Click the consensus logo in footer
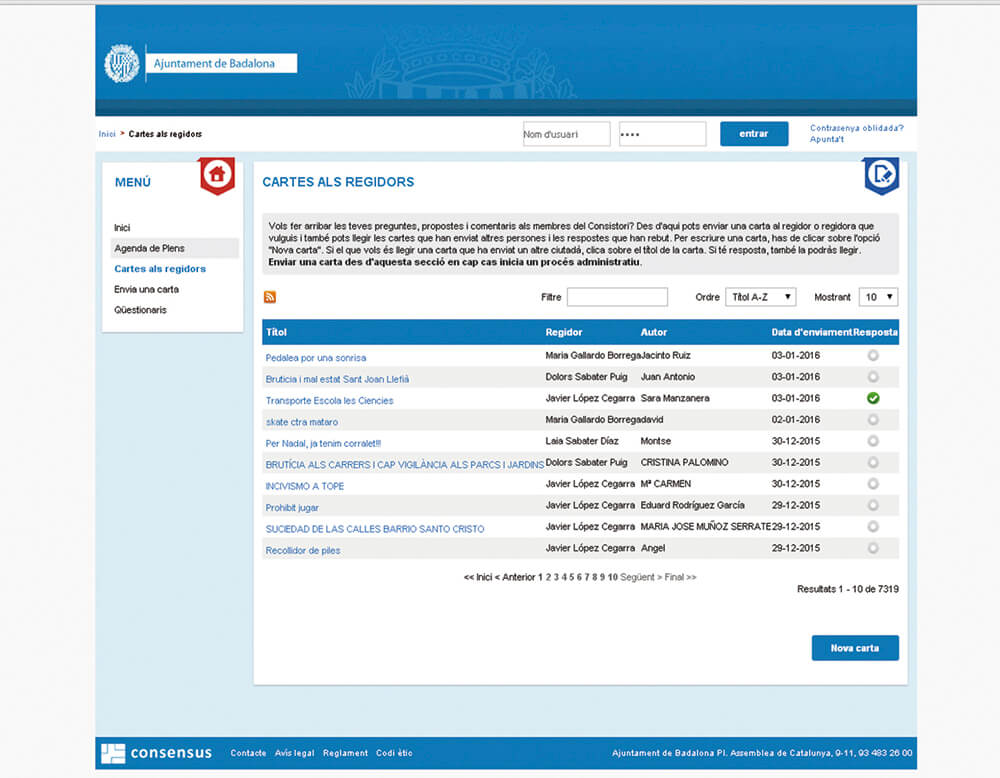The width and height of the screenshot is (1000, 778). [x=157, y=753]
